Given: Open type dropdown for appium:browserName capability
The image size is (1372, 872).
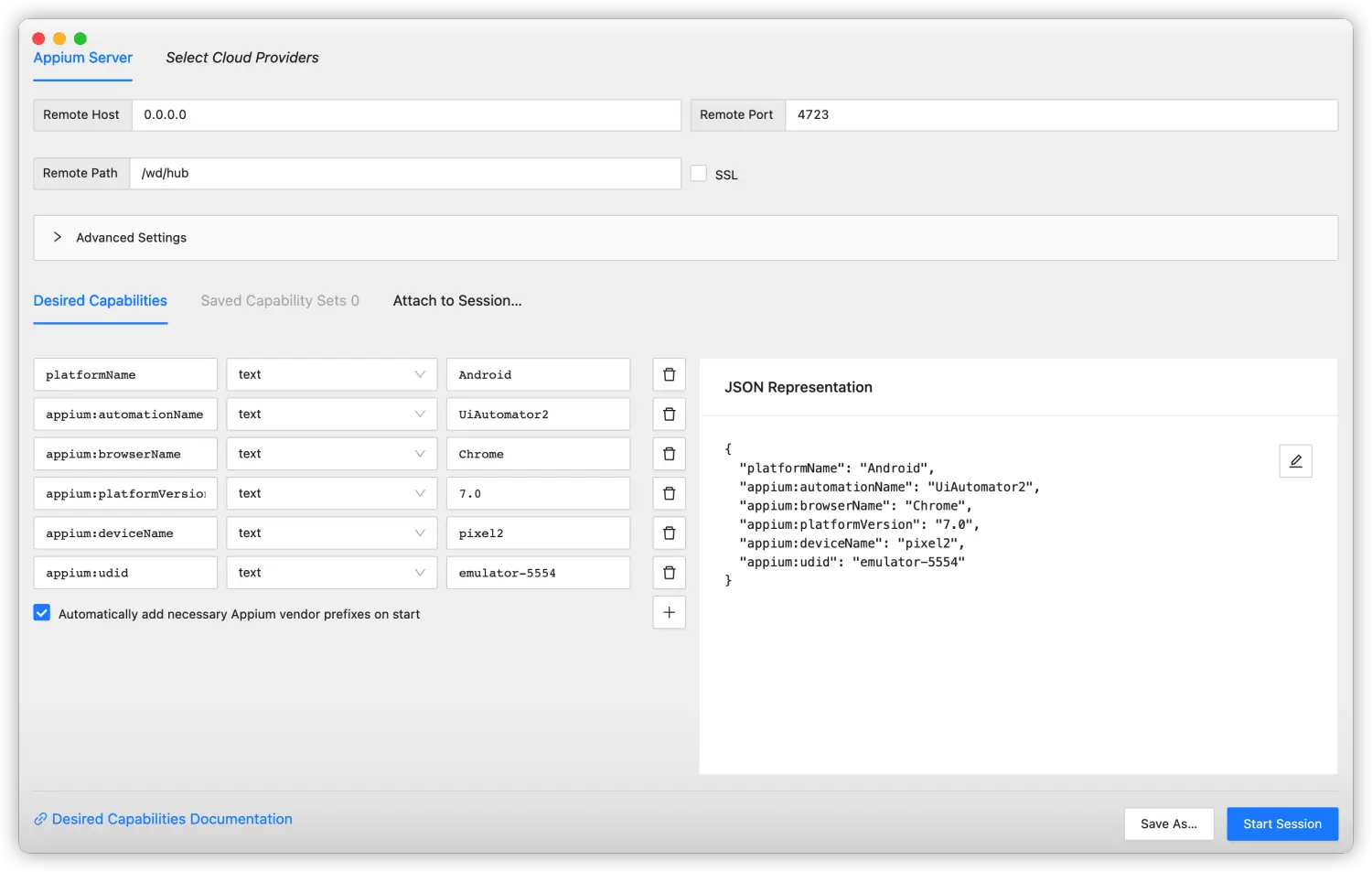Looking at the screenshot, I should tap(331, 454).
